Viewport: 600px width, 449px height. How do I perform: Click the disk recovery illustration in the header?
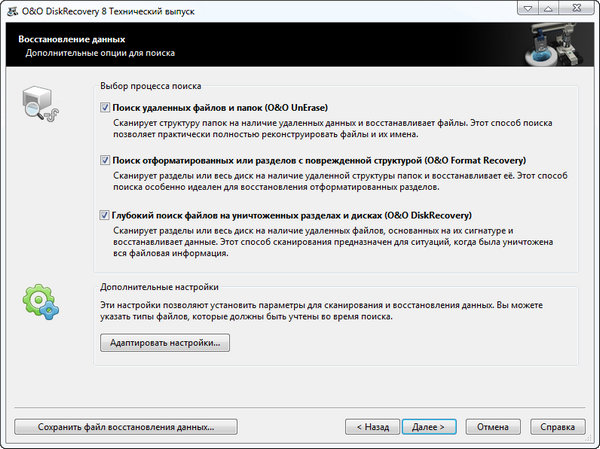tap(552, 41)
